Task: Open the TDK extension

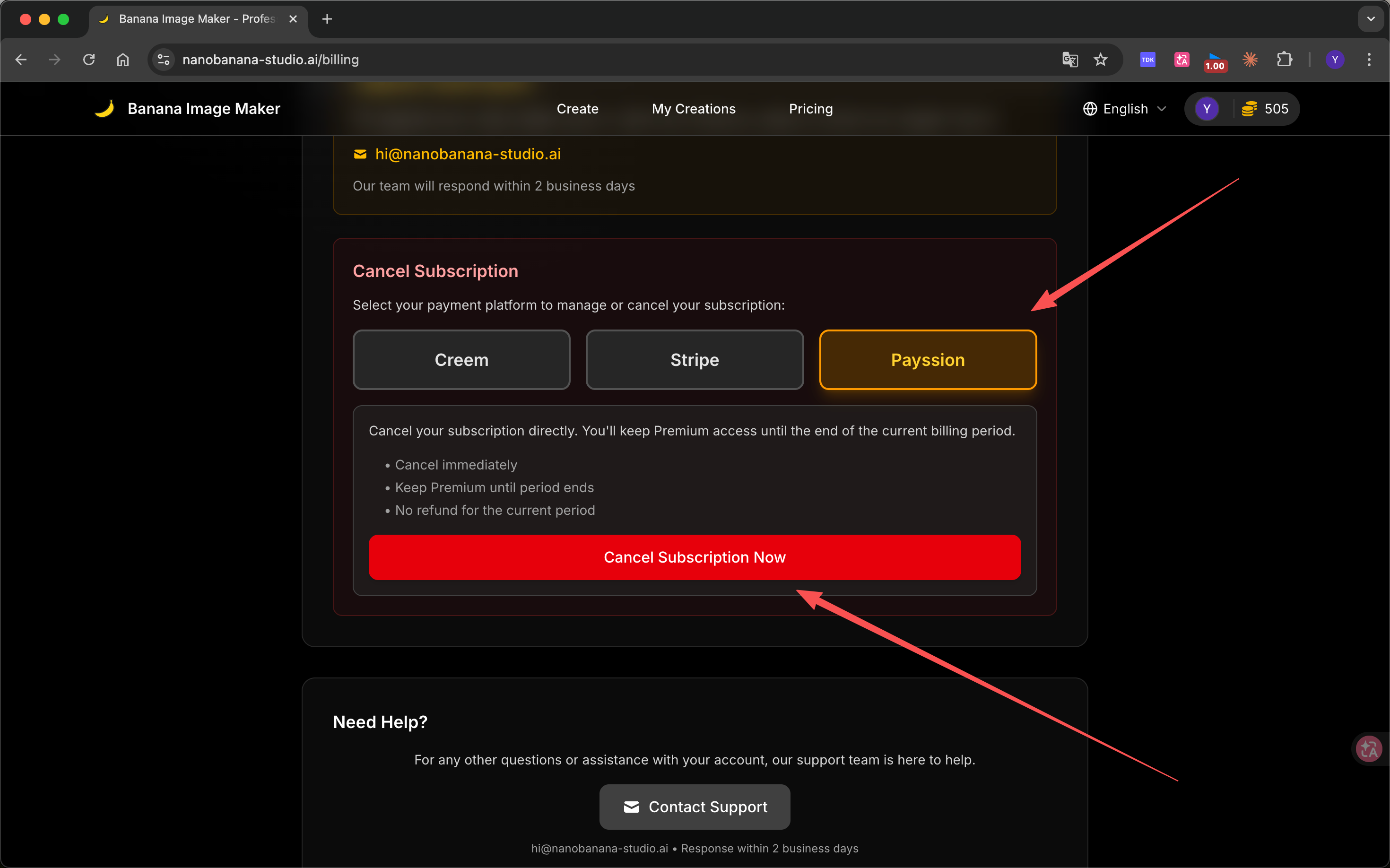Action: (x=1147, y=60)
